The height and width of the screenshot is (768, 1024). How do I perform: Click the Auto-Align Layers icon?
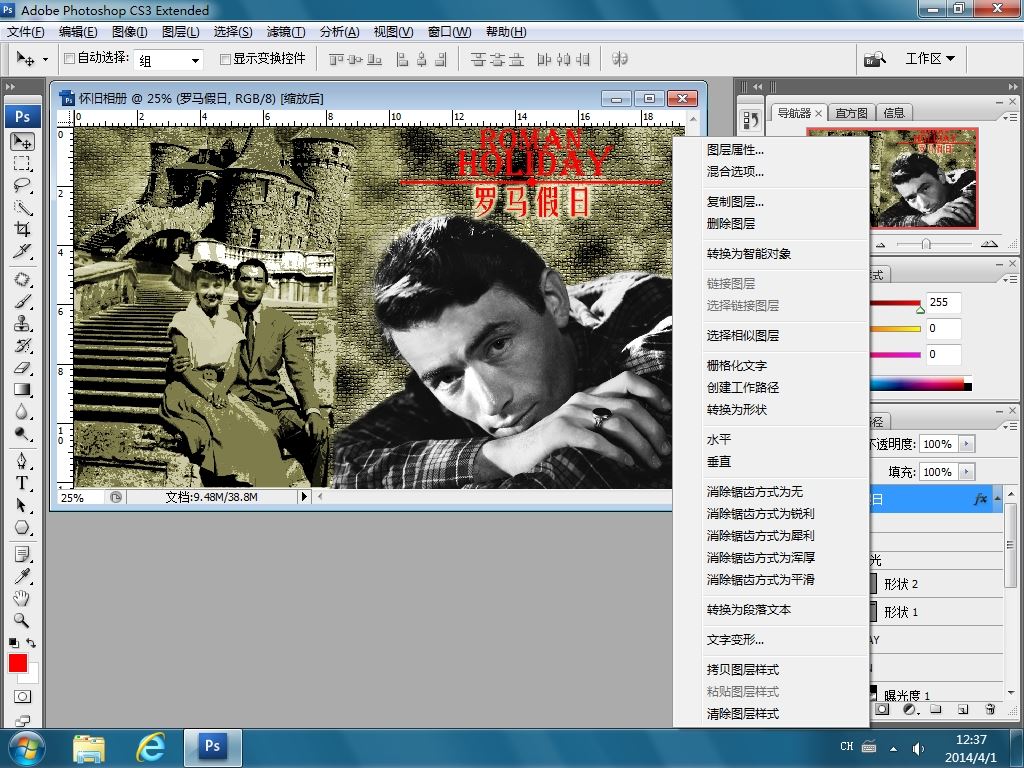pos(620,59)
